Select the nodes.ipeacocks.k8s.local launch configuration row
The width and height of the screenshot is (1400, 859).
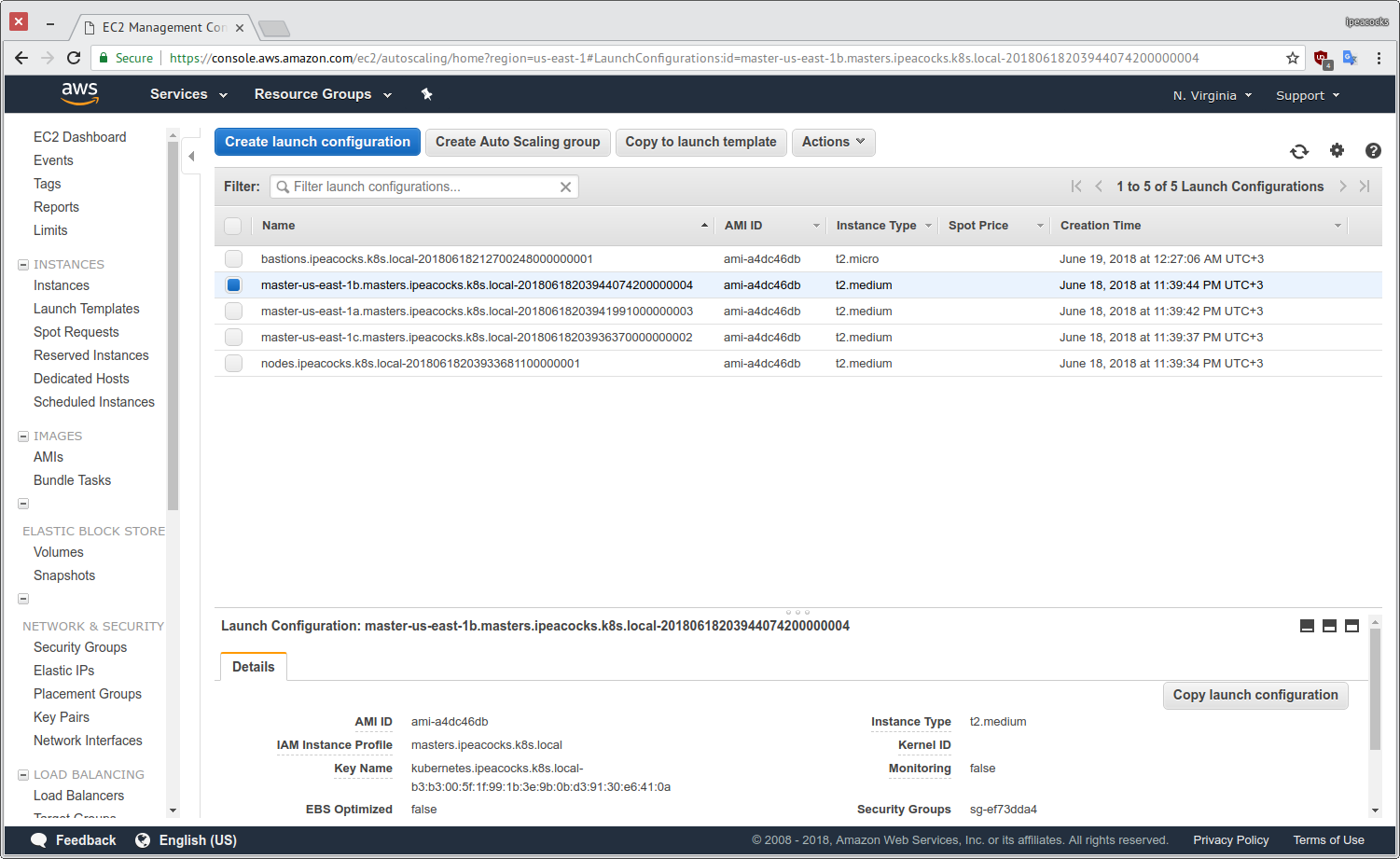(x=797, y=364)
